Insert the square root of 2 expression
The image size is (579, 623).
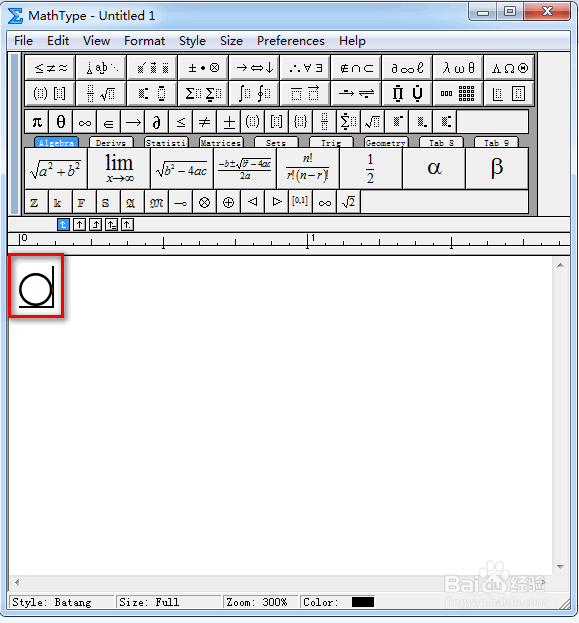pos(348,202)
